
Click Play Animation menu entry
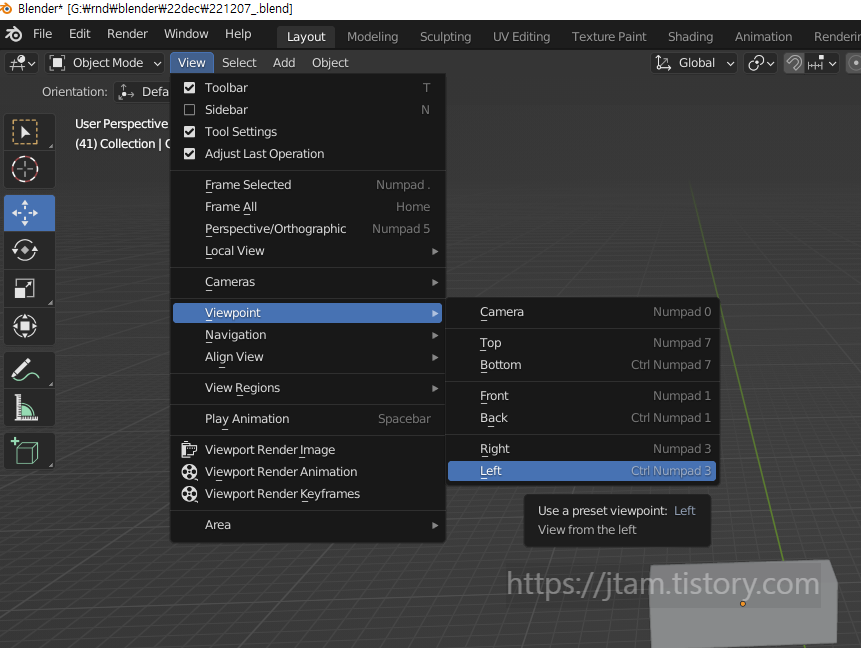308,419
